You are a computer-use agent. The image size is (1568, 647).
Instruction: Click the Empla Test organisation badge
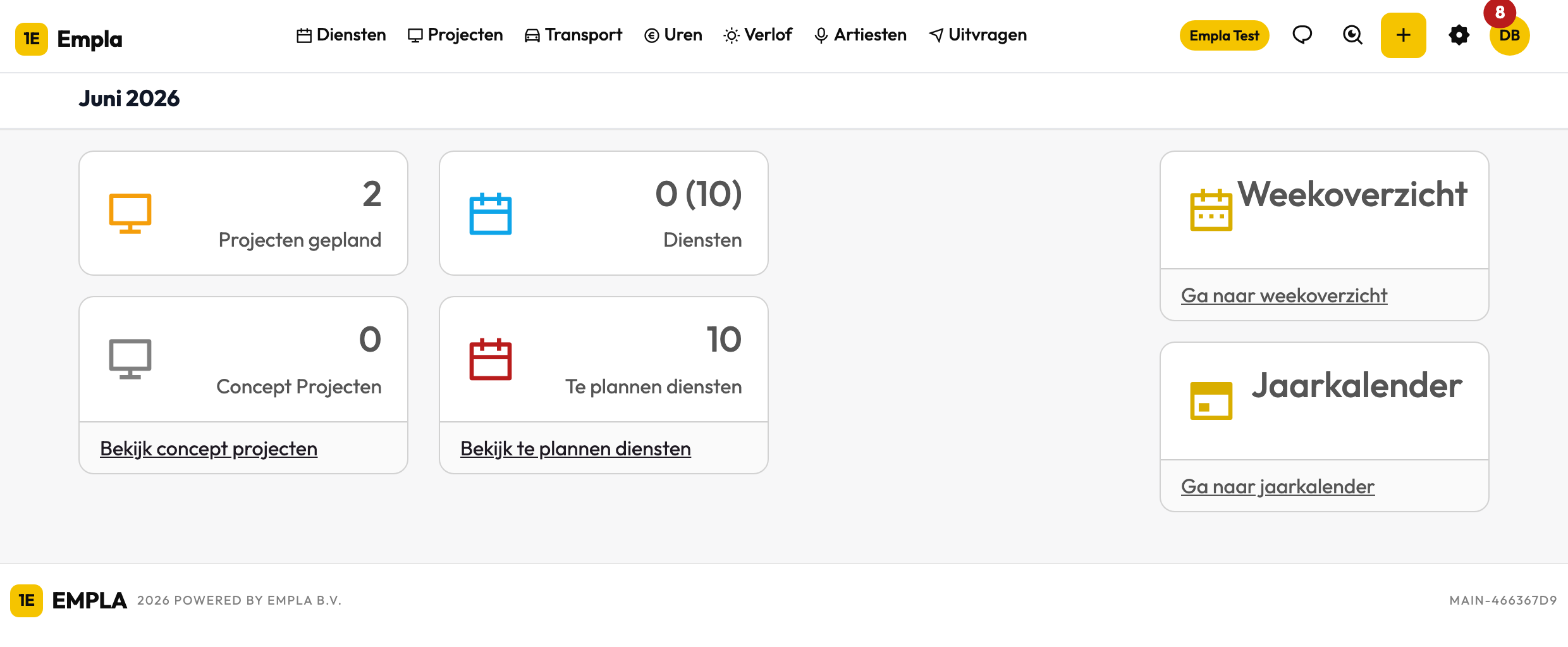[1224, 35]
